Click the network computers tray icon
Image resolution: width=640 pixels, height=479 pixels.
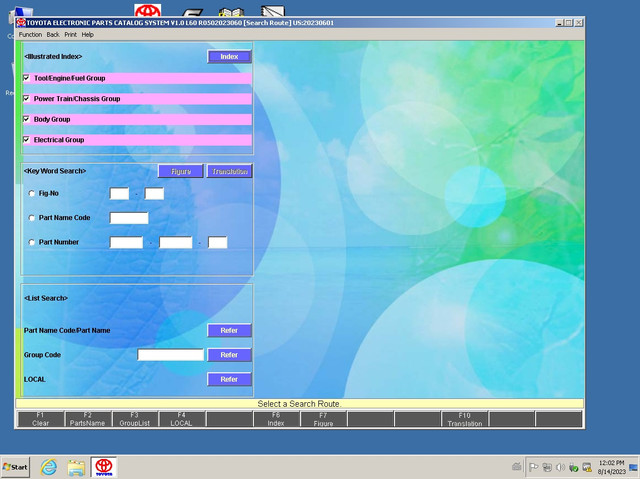pyautogui.click(x=547, y=467)
